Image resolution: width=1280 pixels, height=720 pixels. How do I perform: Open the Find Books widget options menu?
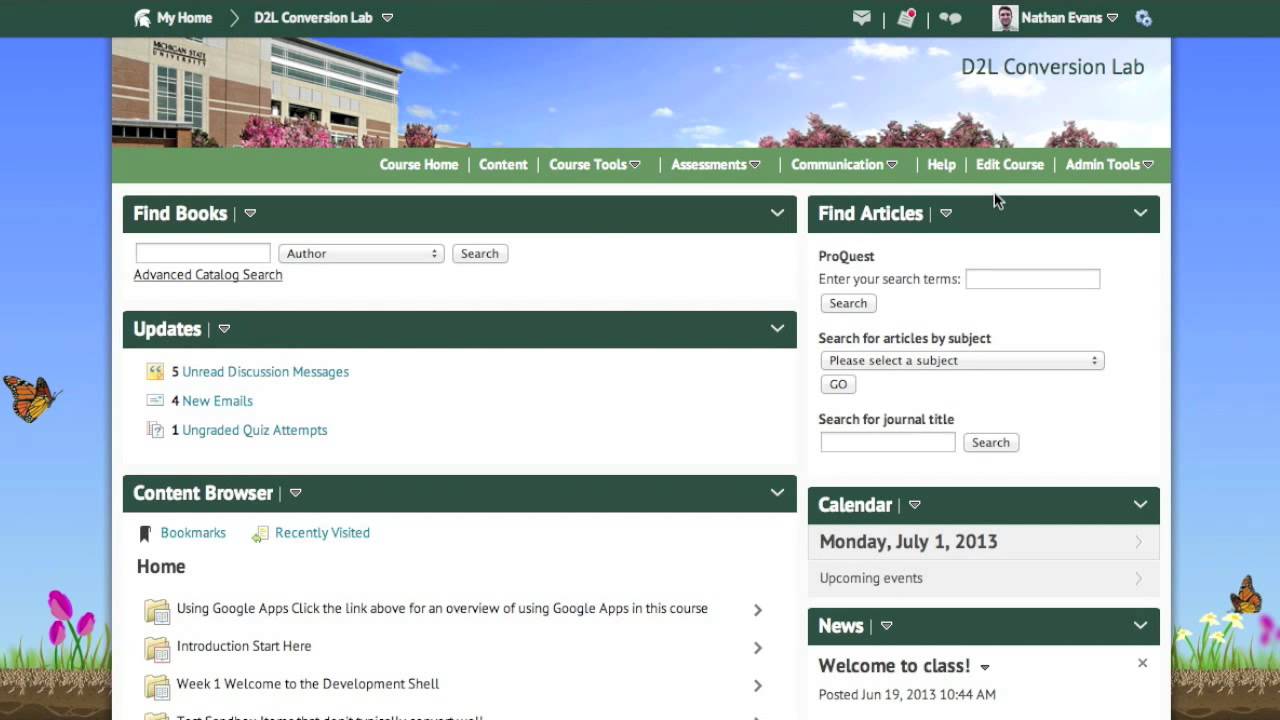point(250,213)
